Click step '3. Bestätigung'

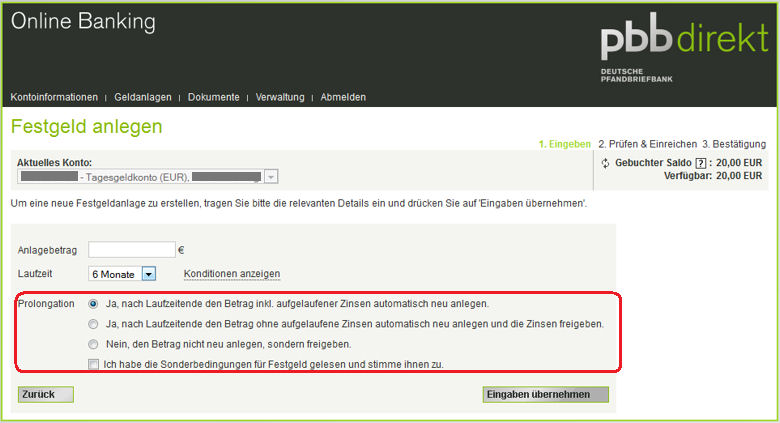(x=734, y=144)
